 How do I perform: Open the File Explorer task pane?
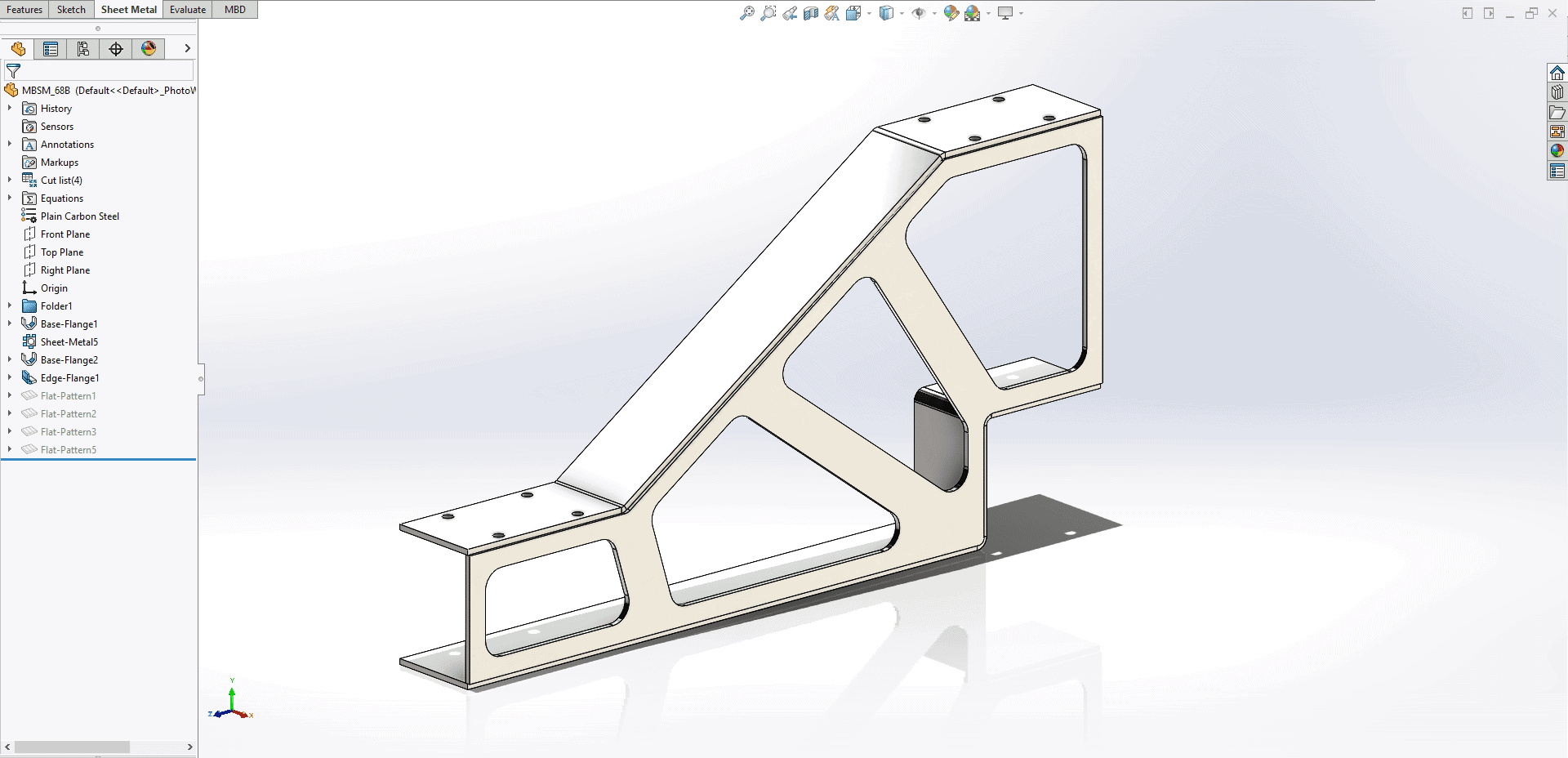tap(1557, 112)
